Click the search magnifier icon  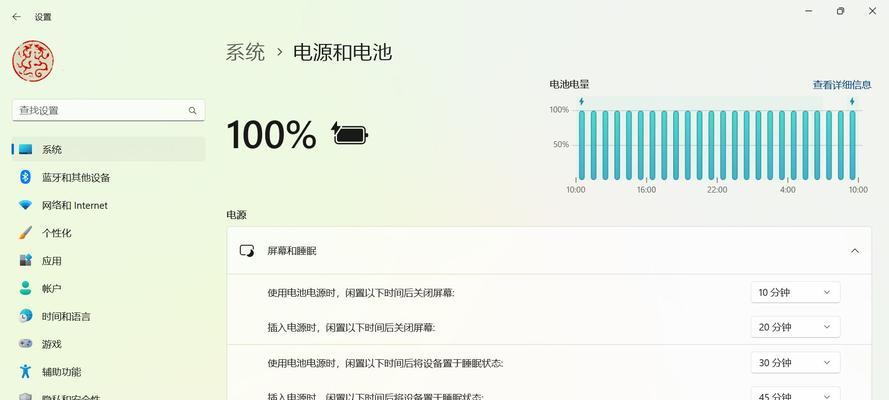193,110
